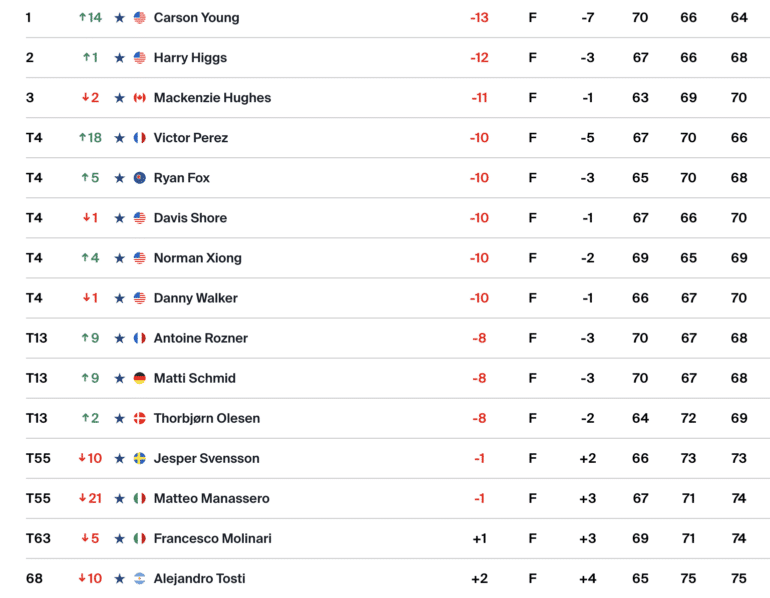Click German flag icon next to Matti Schmid
Image resolution: width=770 pixels, height=598 pixels.
click(139, 379)
